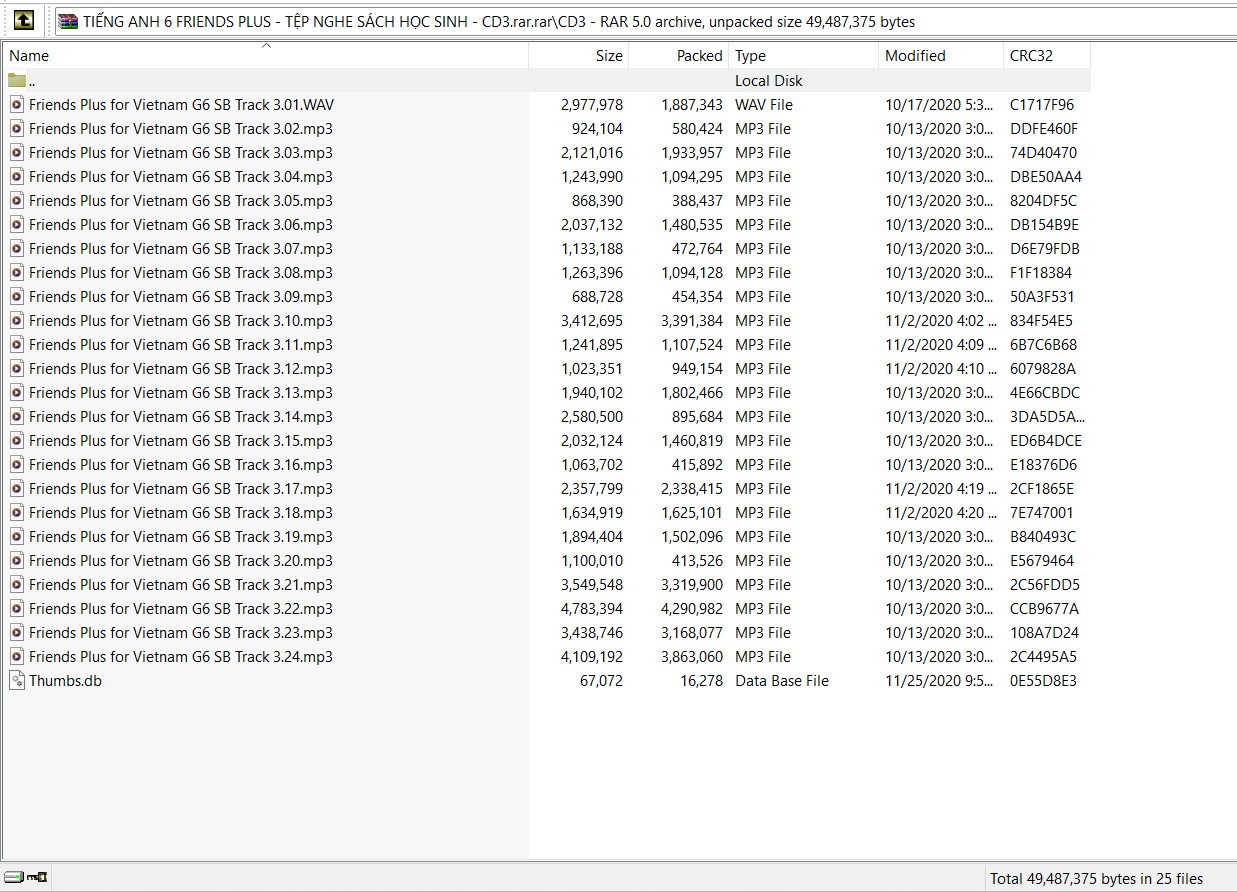Select Friends Plus Track 3.10.mp3 file
The height and width of the screenshot is (892, 1237).
180,321
